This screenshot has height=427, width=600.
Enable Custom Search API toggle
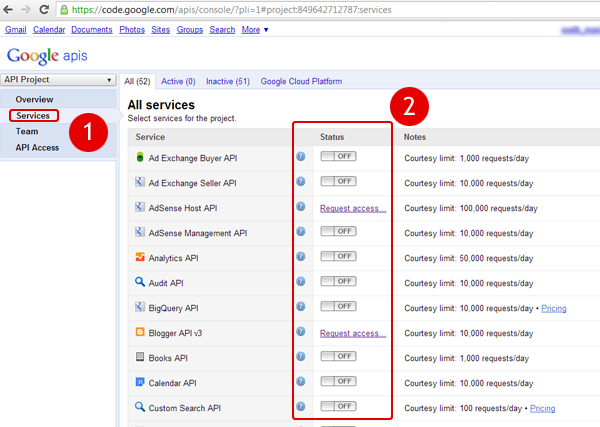[x=338, y=406]
